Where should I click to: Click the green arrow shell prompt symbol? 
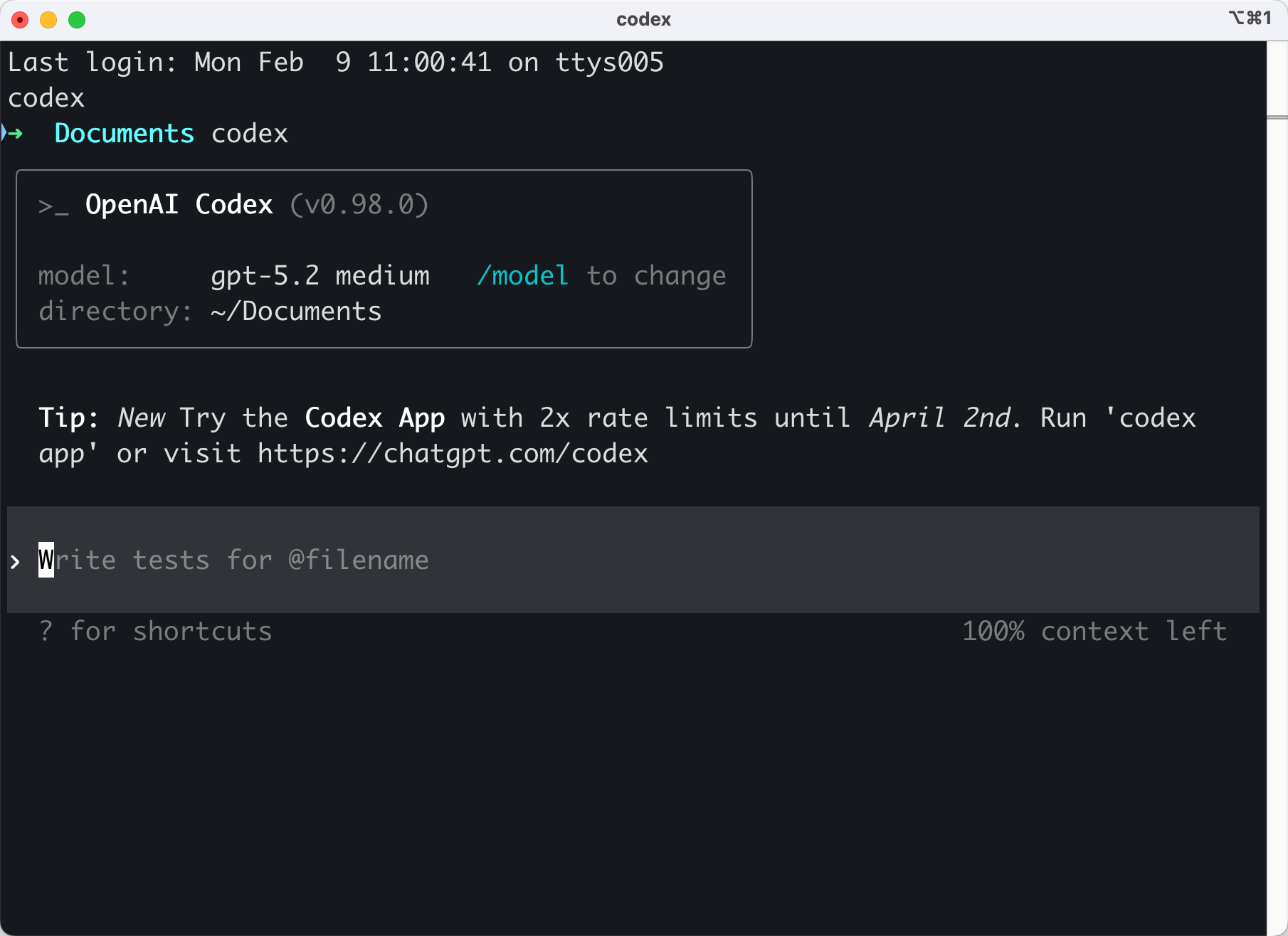(x=14, y=134)
